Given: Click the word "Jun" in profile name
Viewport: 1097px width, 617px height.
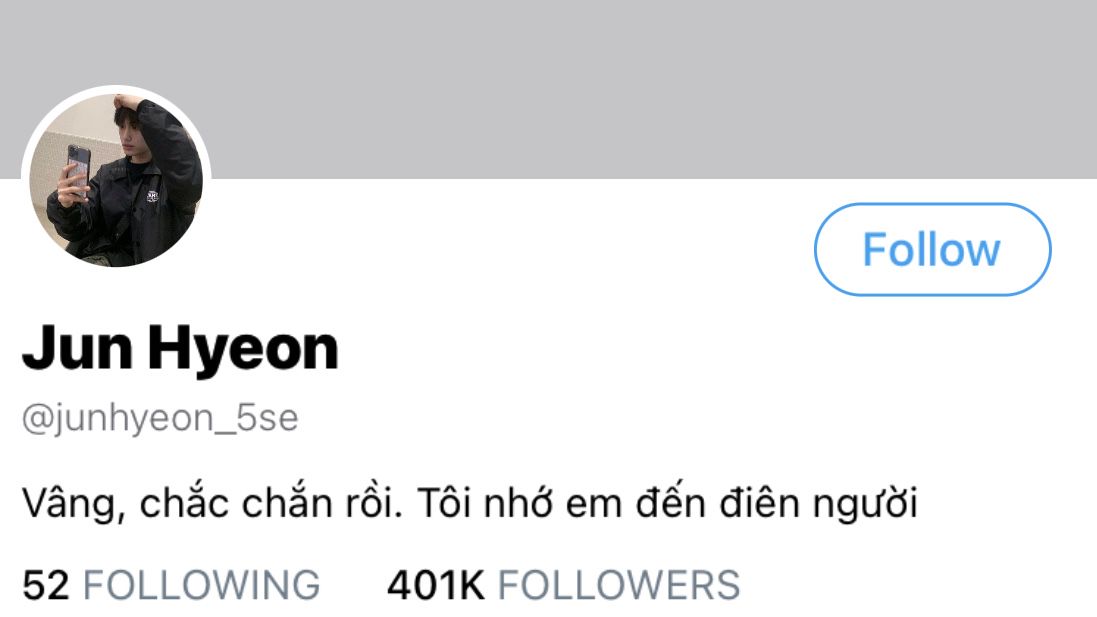Looking at the screenshot, I should click(x=78, y=348).
